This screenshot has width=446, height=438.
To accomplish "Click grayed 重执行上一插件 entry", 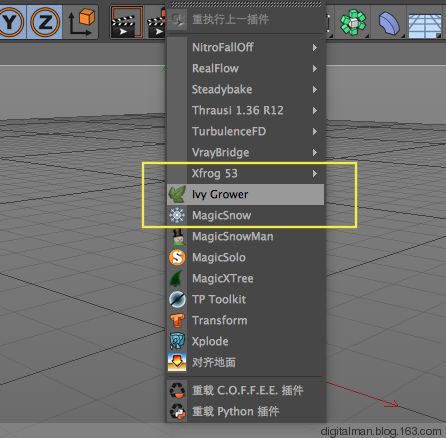I will tap(245, 19).
